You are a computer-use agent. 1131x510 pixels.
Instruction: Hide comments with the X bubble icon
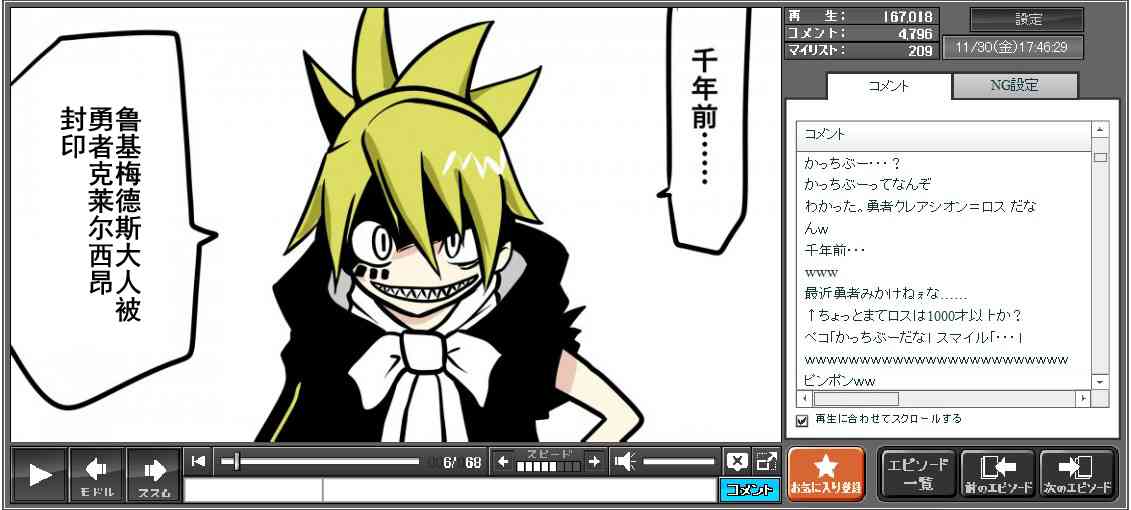coord(737,461)
